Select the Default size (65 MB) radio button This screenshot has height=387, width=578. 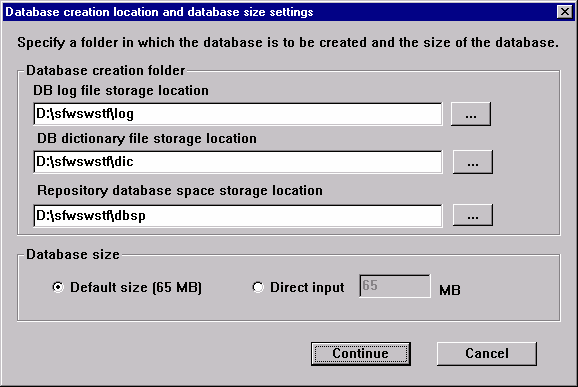click(x=58, y=287)
